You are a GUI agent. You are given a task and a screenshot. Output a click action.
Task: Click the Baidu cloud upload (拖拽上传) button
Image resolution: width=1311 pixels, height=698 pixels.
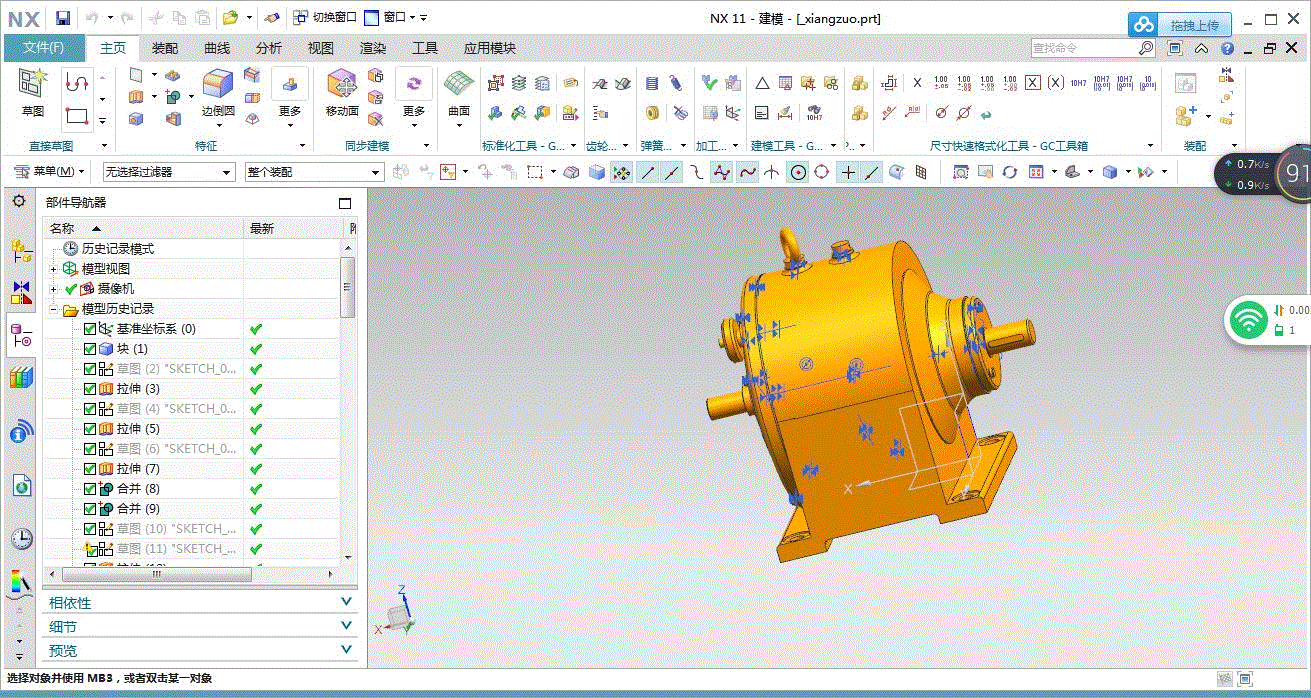click(x=1180, y=24)
